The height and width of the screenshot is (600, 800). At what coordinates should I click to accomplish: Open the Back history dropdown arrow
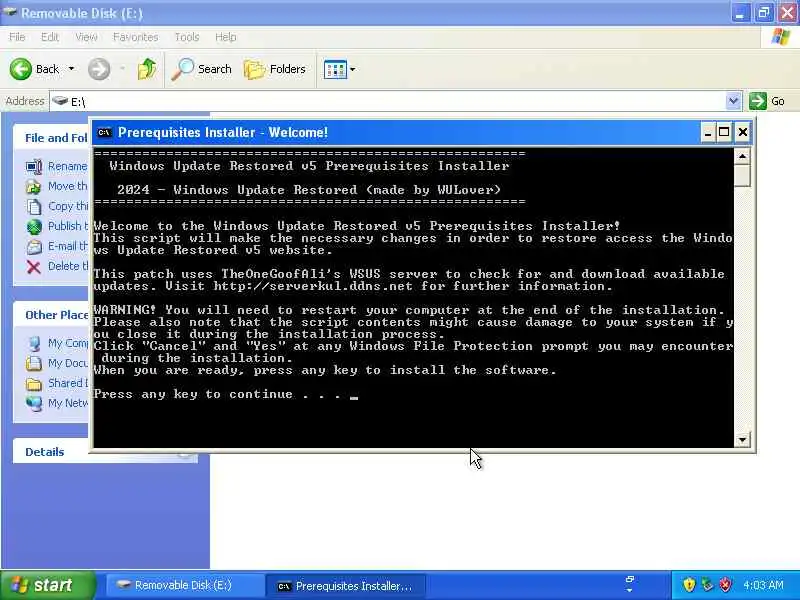click(71, 69)
